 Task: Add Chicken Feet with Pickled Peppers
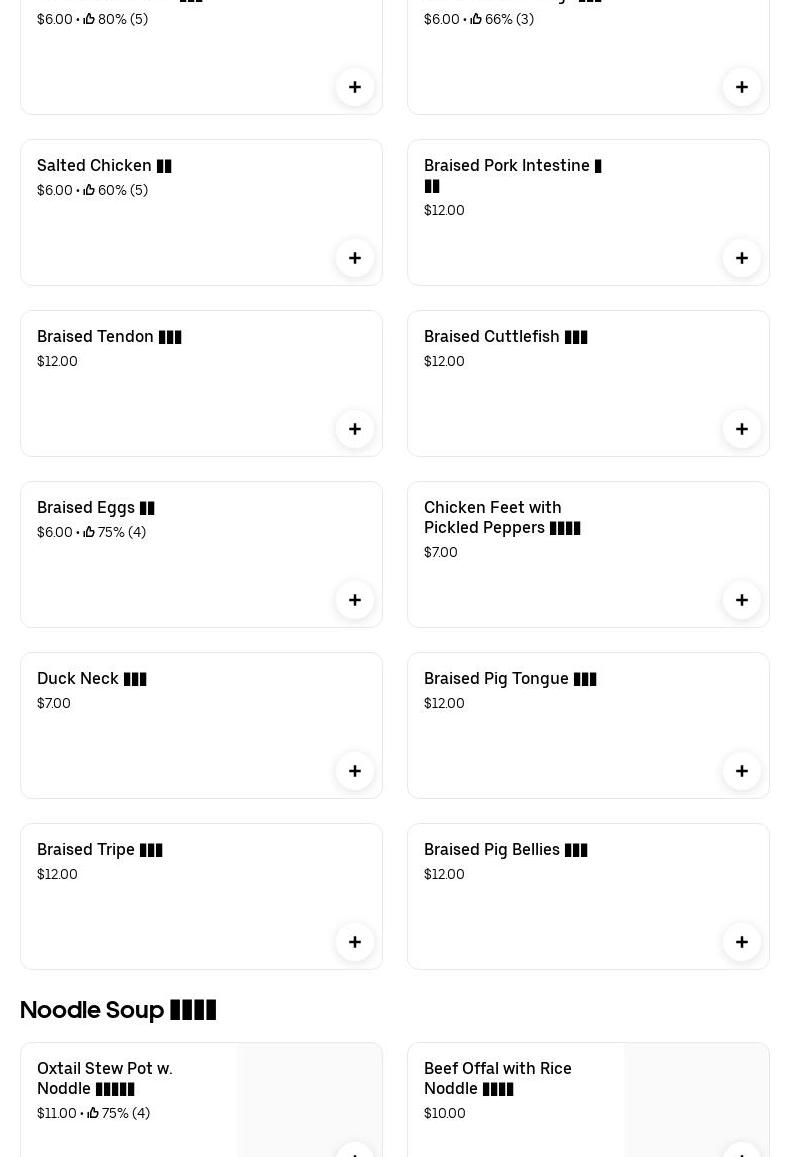tap(742, 600)
